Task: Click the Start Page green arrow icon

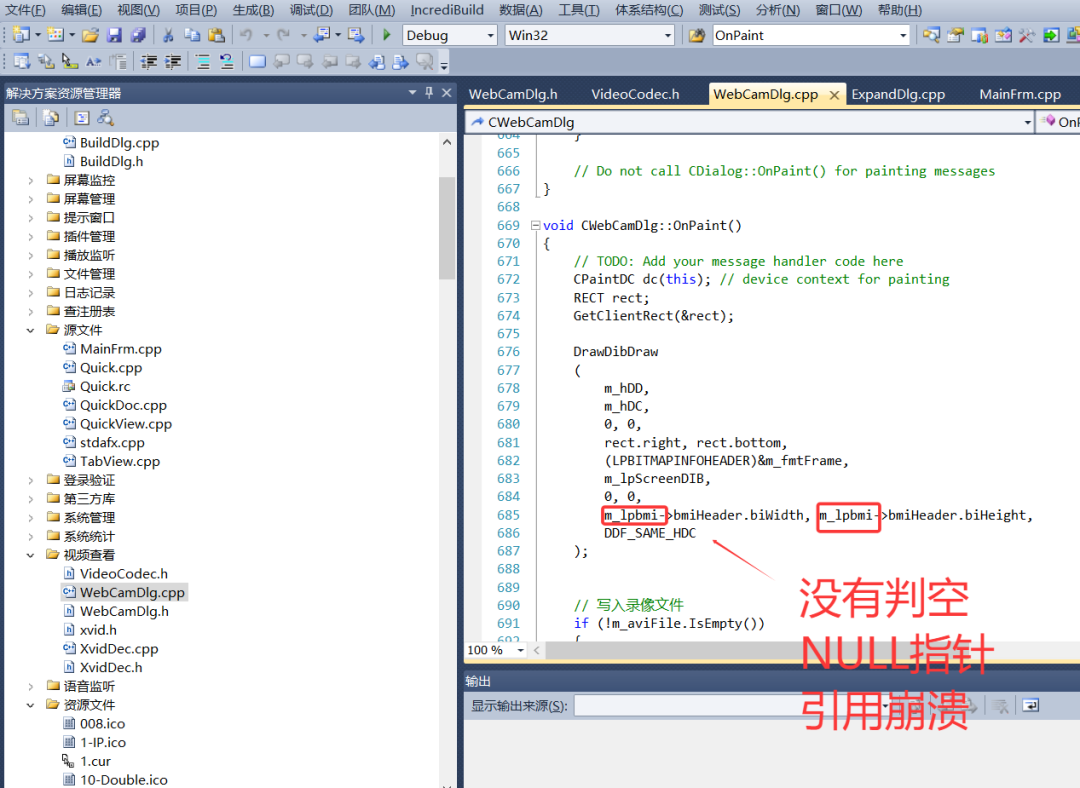Action: pyautogui.click(x=1050, y=34)
